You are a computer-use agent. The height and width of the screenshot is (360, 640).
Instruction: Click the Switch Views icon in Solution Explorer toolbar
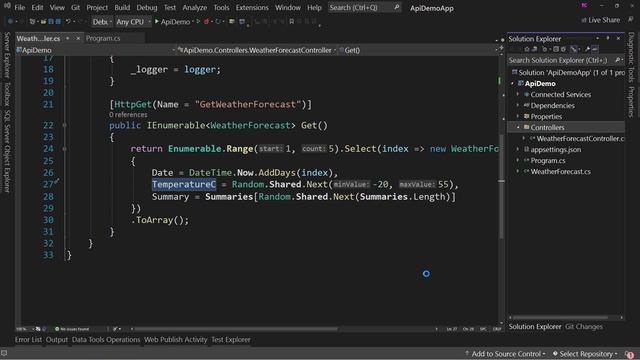click(534, 49)
